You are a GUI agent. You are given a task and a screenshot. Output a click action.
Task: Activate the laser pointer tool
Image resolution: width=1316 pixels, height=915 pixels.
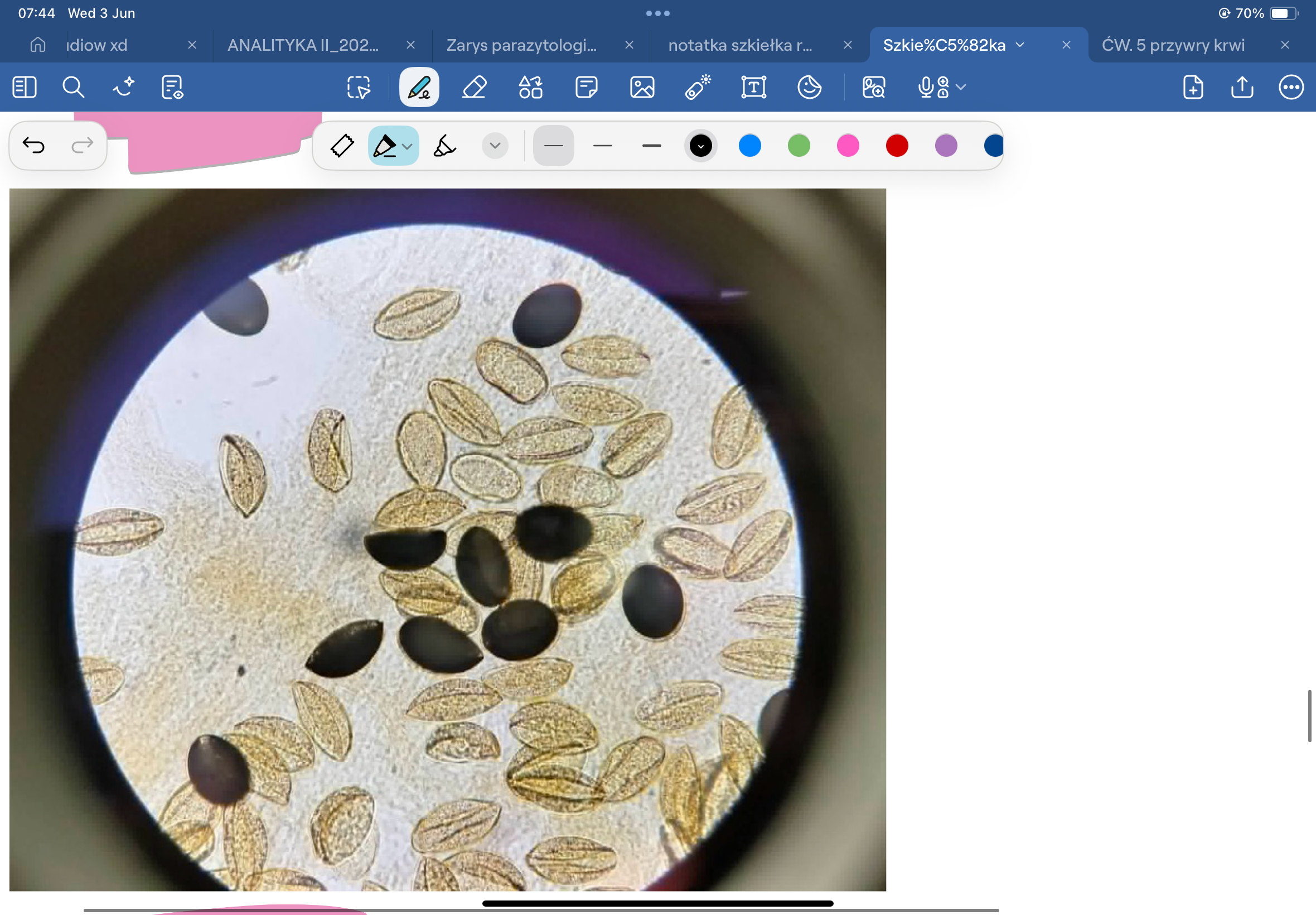pyautogui.click(x=698, y=87)
